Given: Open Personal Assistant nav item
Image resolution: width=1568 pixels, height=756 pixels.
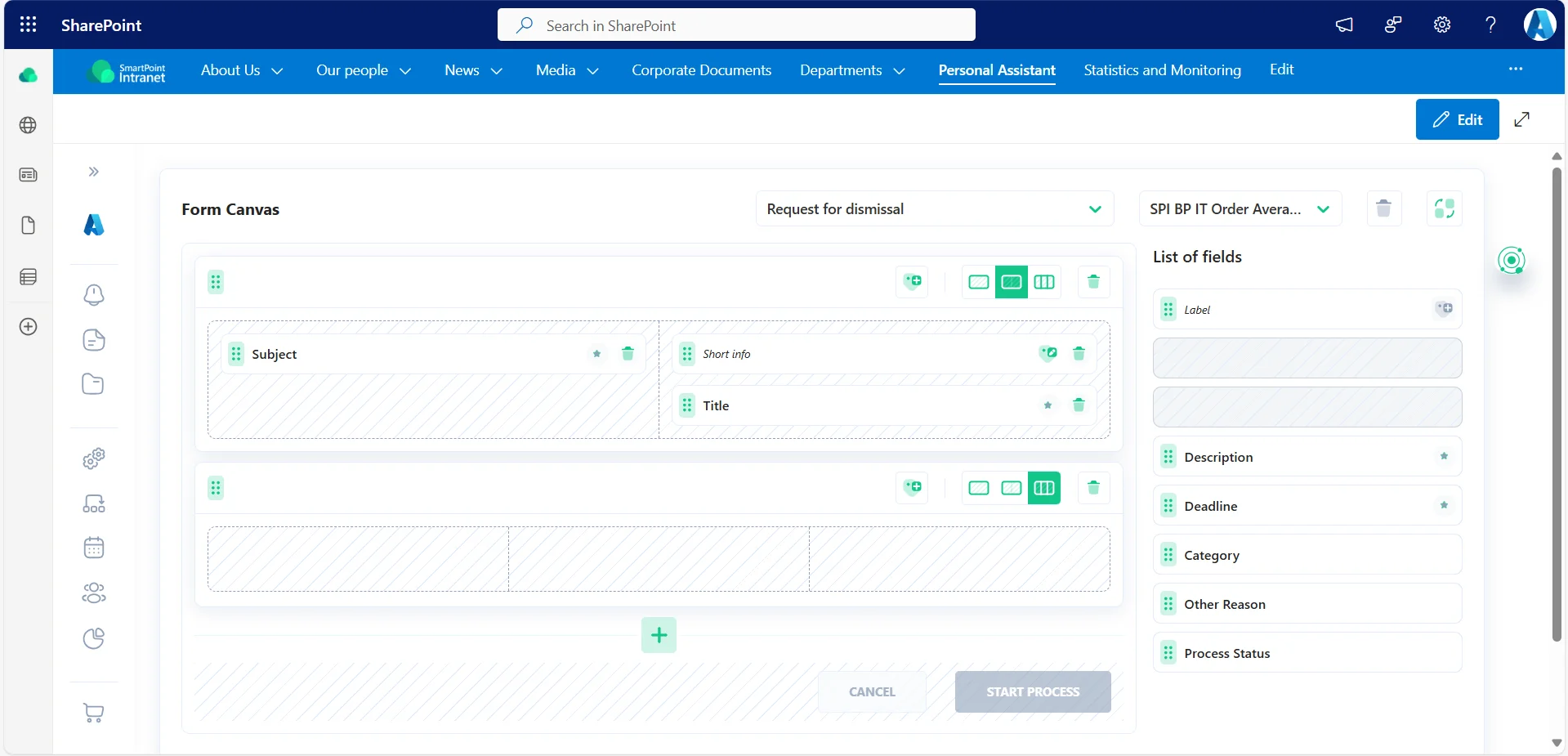Looking at the screenshot, I should tap(997, 71).
